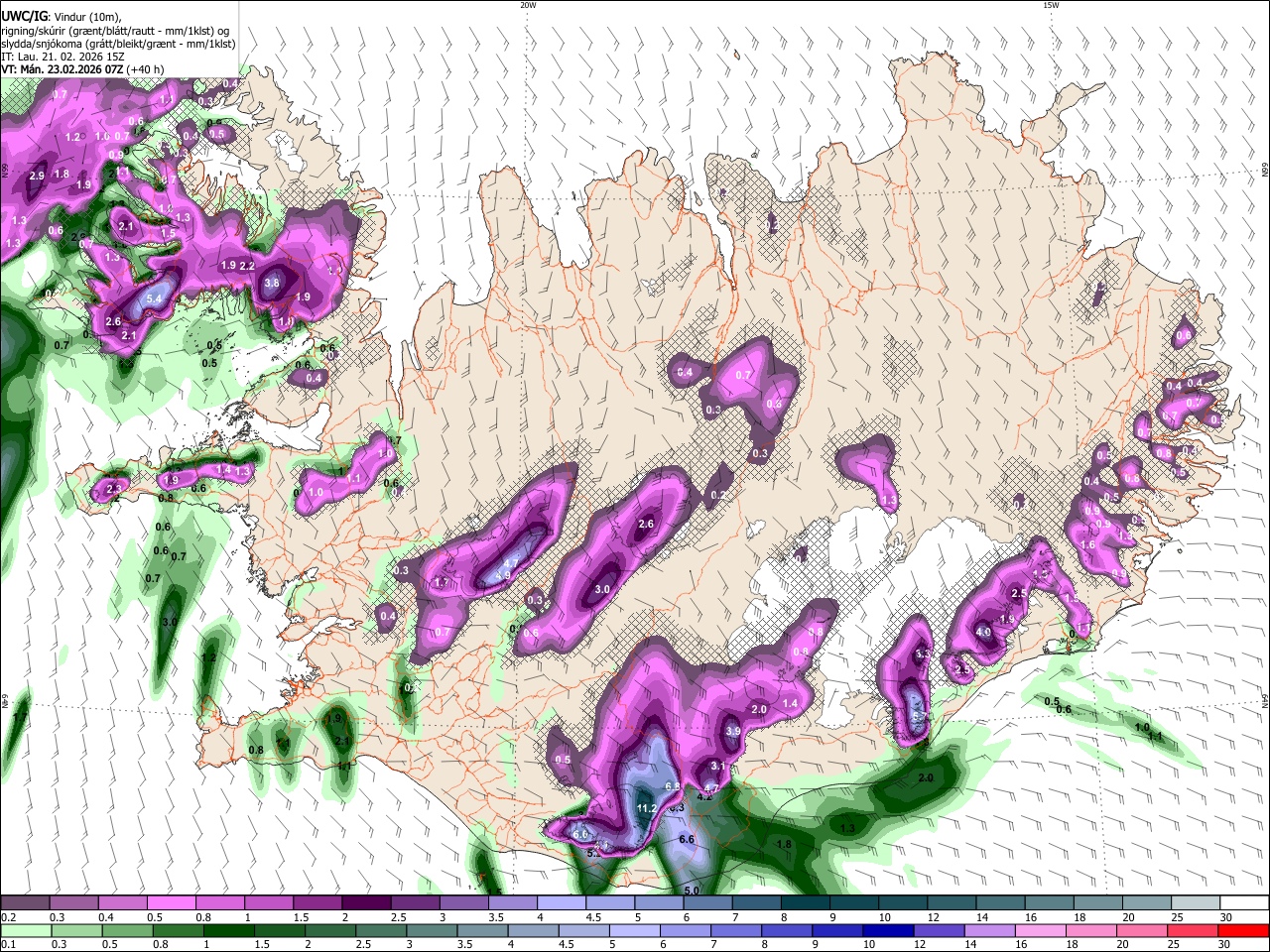Click the 3.8 snowfall value on map
This screenshot has width=1270, height=952.
click(273, 283)
